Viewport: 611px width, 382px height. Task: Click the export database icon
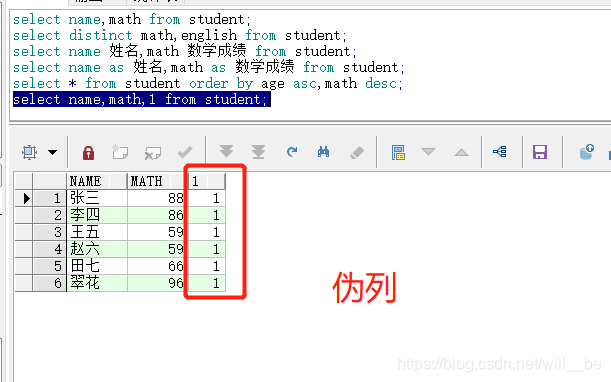(x=587, y=152)
